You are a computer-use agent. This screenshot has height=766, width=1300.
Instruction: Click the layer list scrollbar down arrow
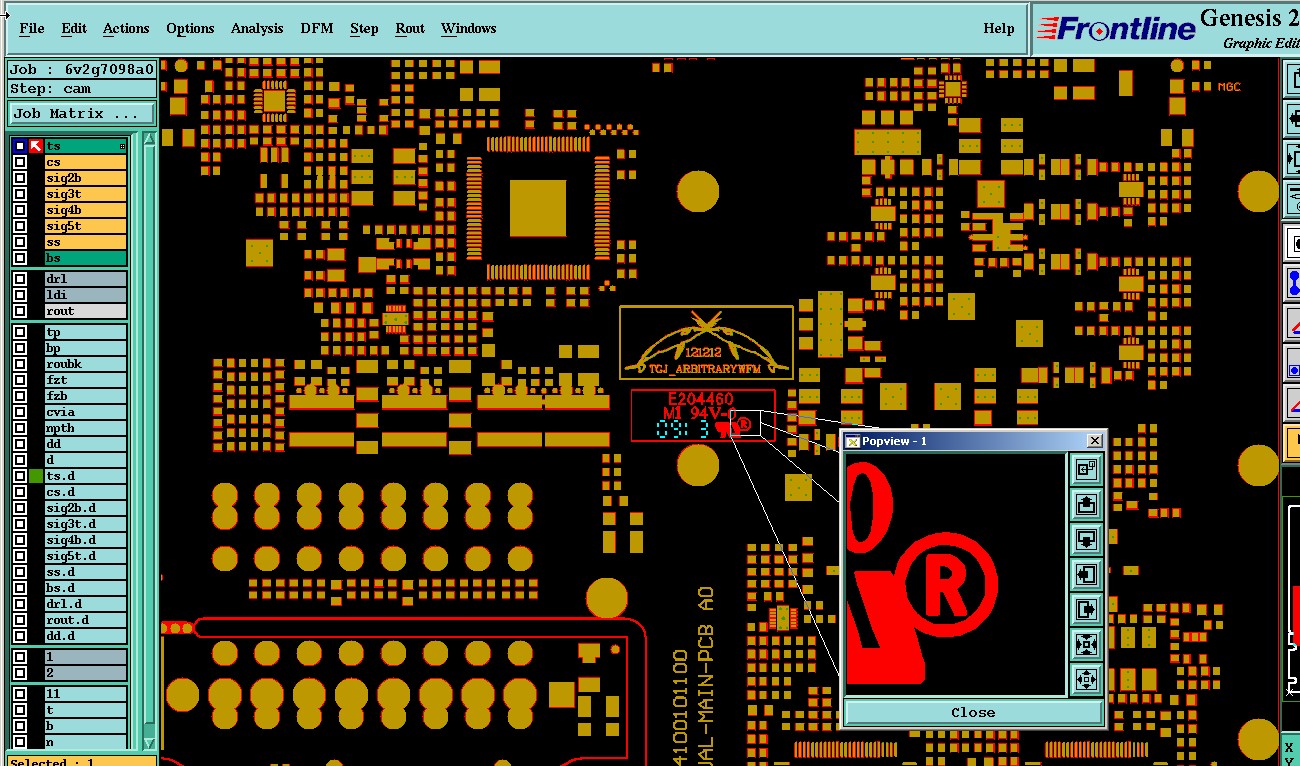click(x=150, y=743)
